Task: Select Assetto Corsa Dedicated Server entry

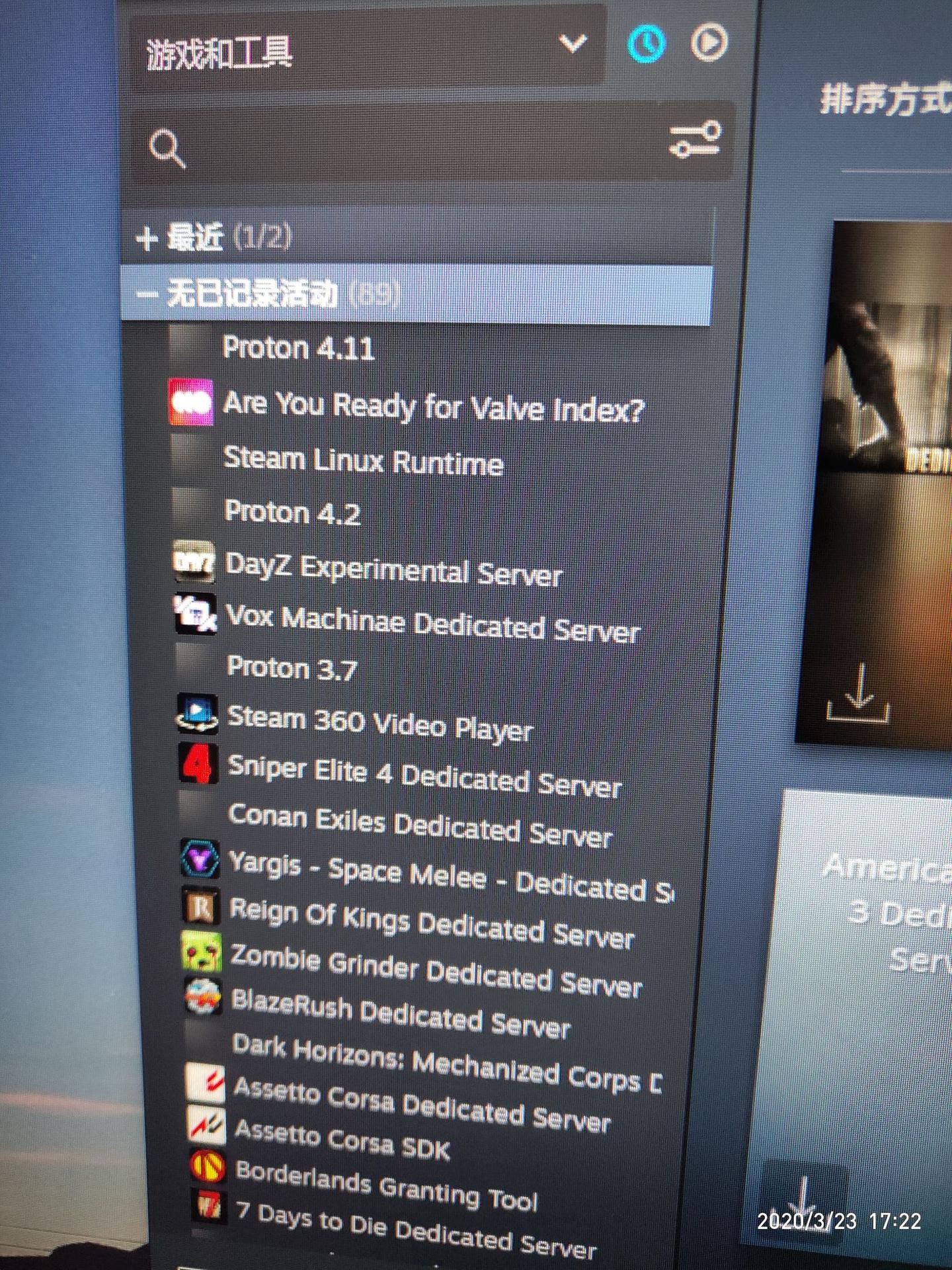Action: [422, 1105]
